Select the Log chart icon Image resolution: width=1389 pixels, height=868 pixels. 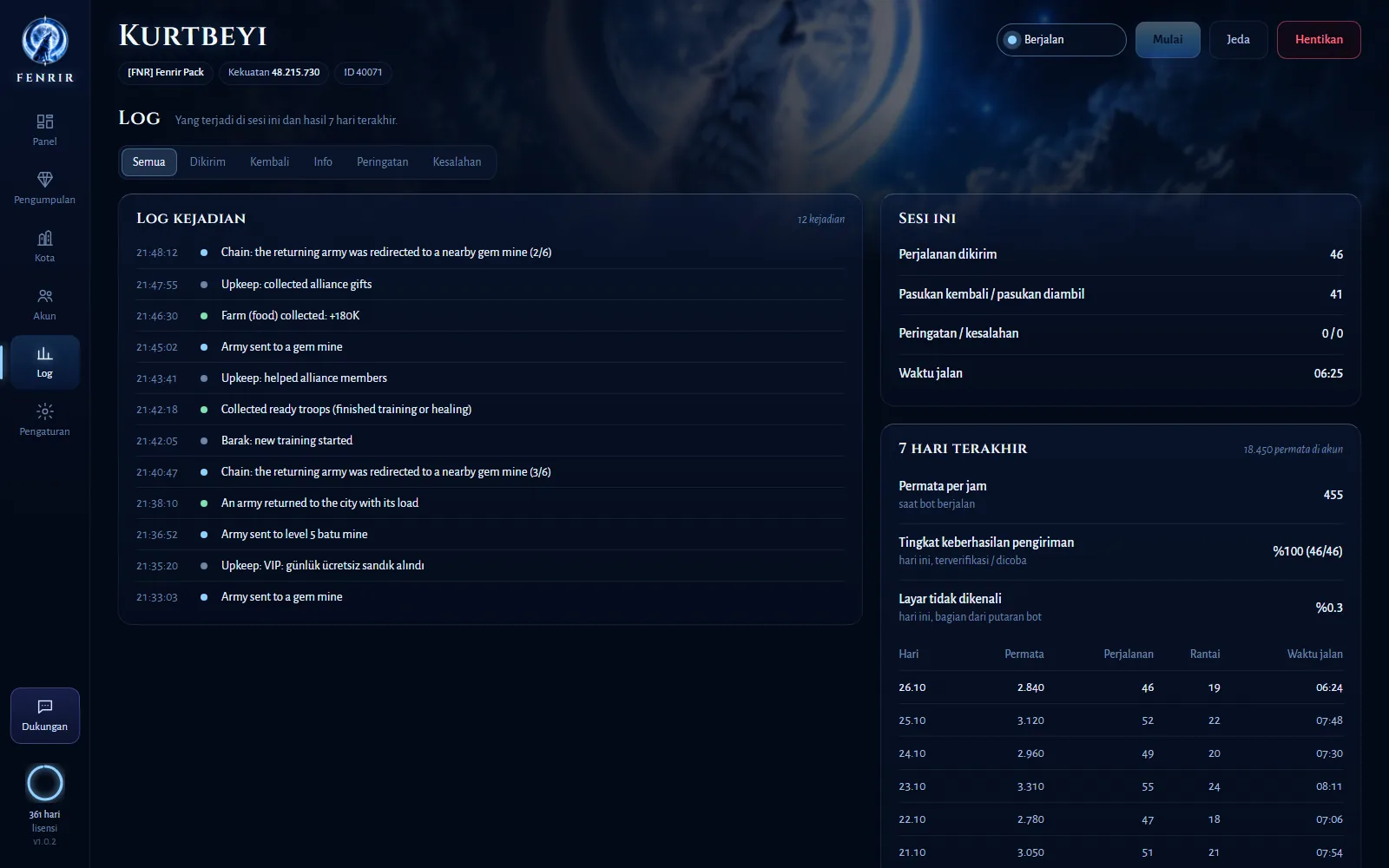coord(45,353)
